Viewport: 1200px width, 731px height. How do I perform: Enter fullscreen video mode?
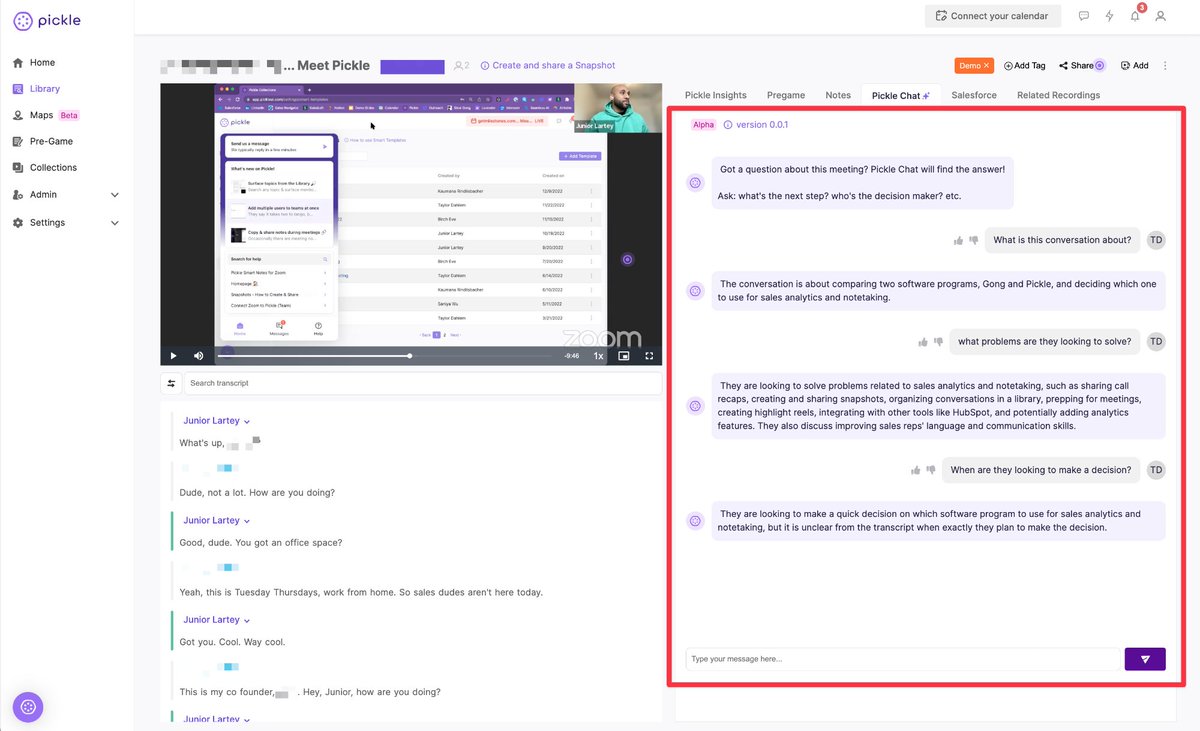649,356
